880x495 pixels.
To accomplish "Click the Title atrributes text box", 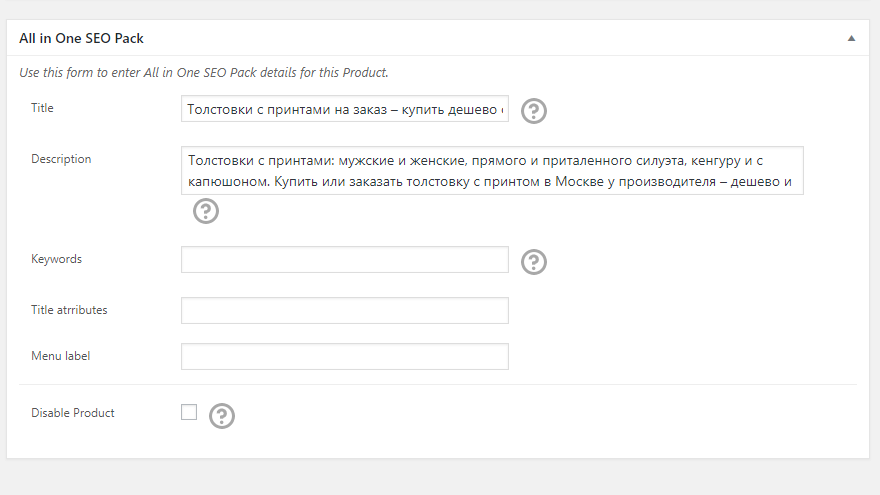I will (344, 310).
